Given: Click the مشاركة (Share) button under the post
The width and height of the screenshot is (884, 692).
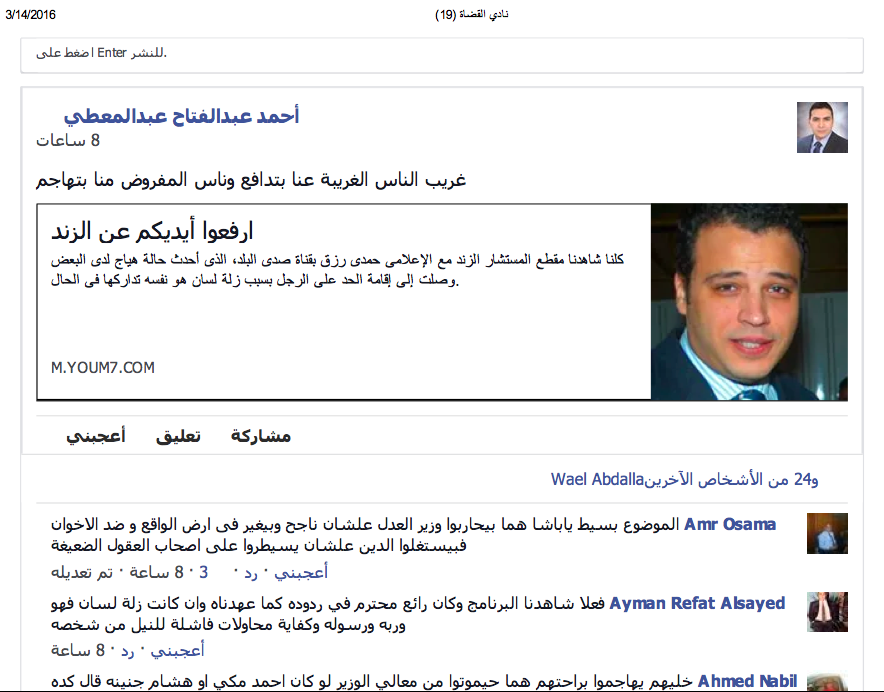Looking at the screenshot, I should point(260,436).
